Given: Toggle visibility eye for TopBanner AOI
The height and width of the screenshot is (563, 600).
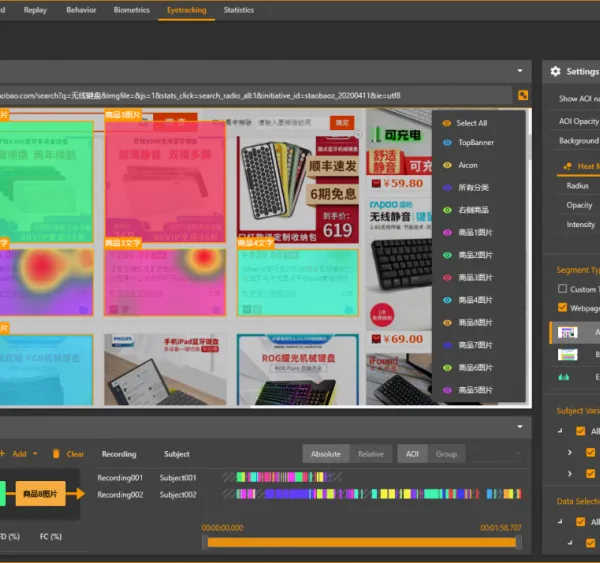Looking at the screenshot, I should pos(447,142).
